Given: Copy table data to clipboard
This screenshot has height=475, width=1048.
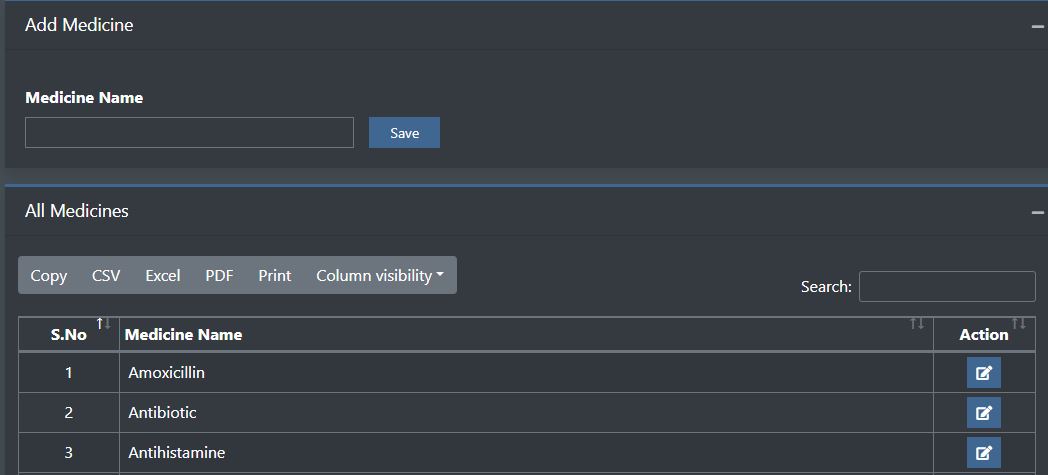Looking at the screenshot, I should click(x=49, y=275).
